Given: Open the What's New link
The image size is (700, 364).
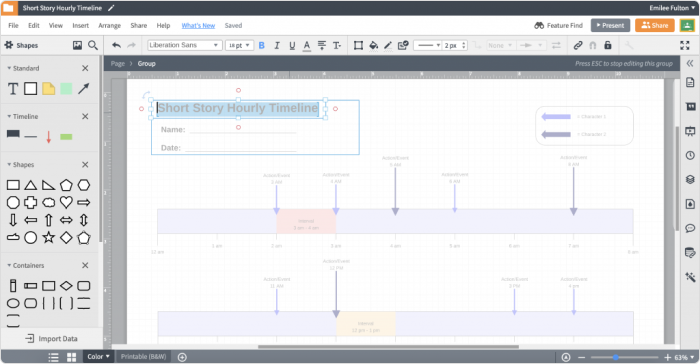Looking at the screenshot, I should coord(198,25).
